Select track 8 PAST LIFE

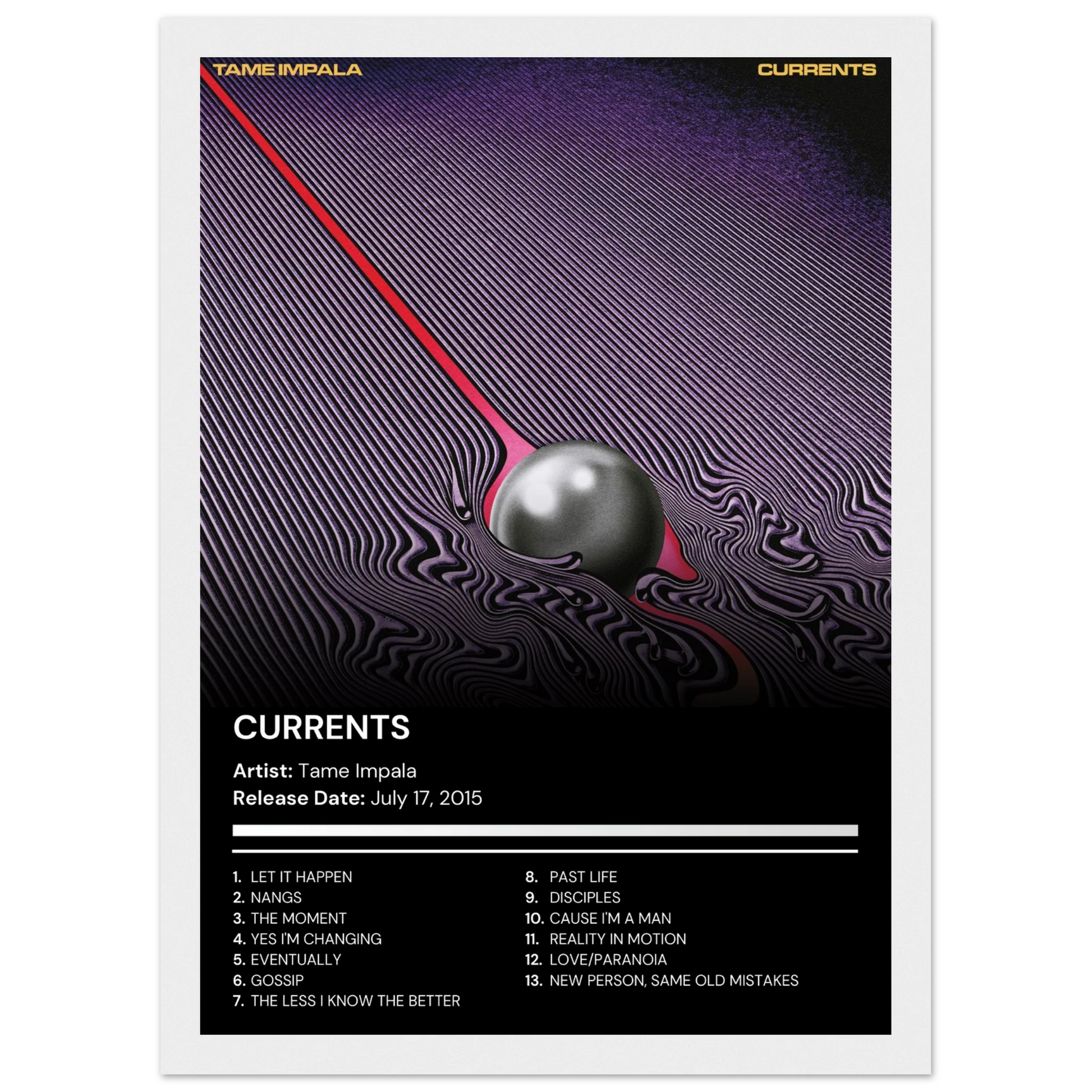click(x=582, y=877)
